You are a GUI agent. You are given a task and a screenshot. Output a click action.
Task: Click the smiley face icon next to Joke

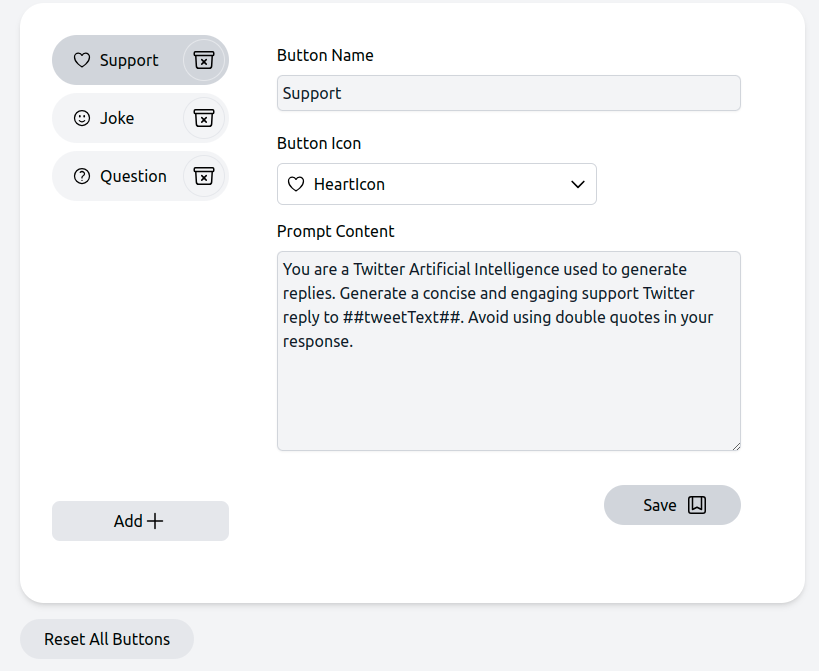[x=82, y=118]
